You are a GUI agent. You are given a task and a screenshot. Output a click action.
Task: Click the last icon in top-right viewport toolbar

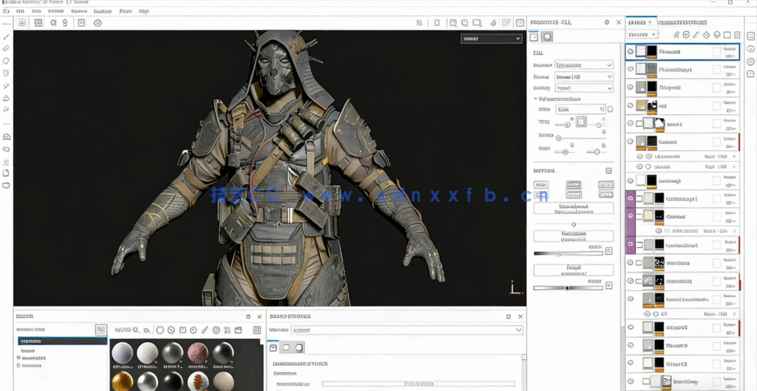(x=520, y=23)
